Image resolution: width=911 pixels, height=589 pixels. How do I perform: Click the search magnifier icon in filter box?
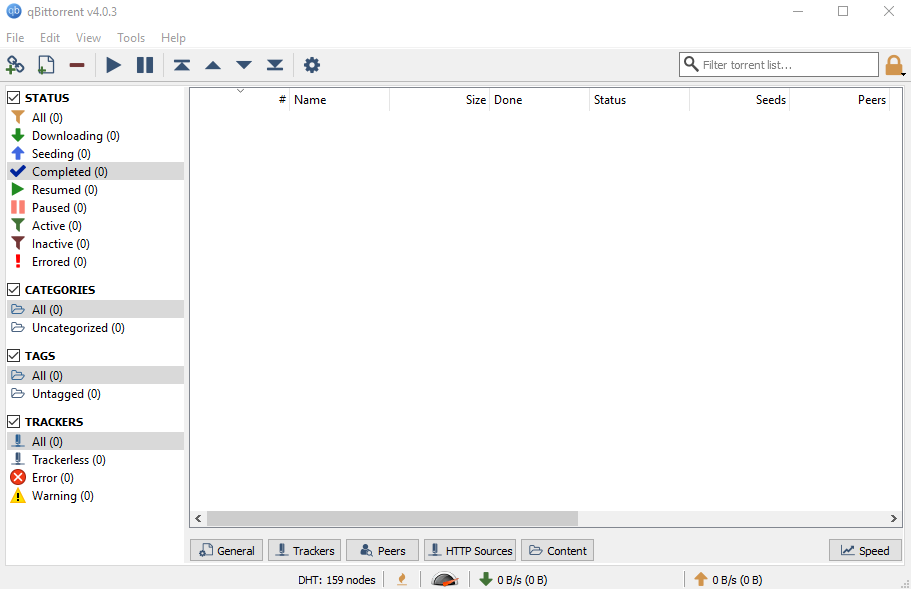tap(691, 64)
